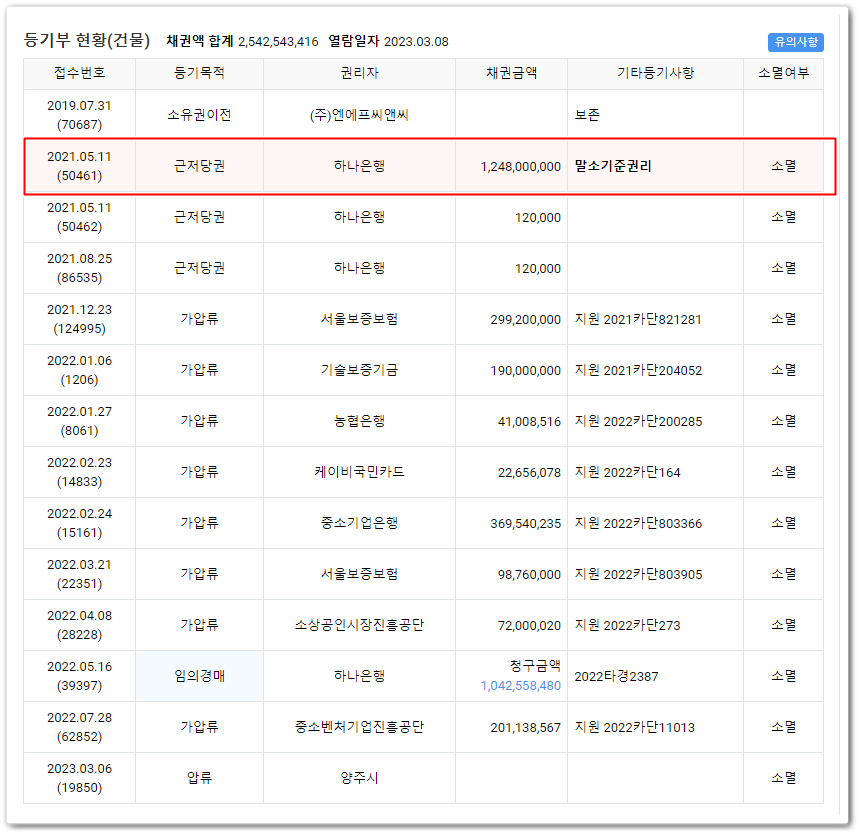Click receipt number 2022.01.06 (1206)

80,370
